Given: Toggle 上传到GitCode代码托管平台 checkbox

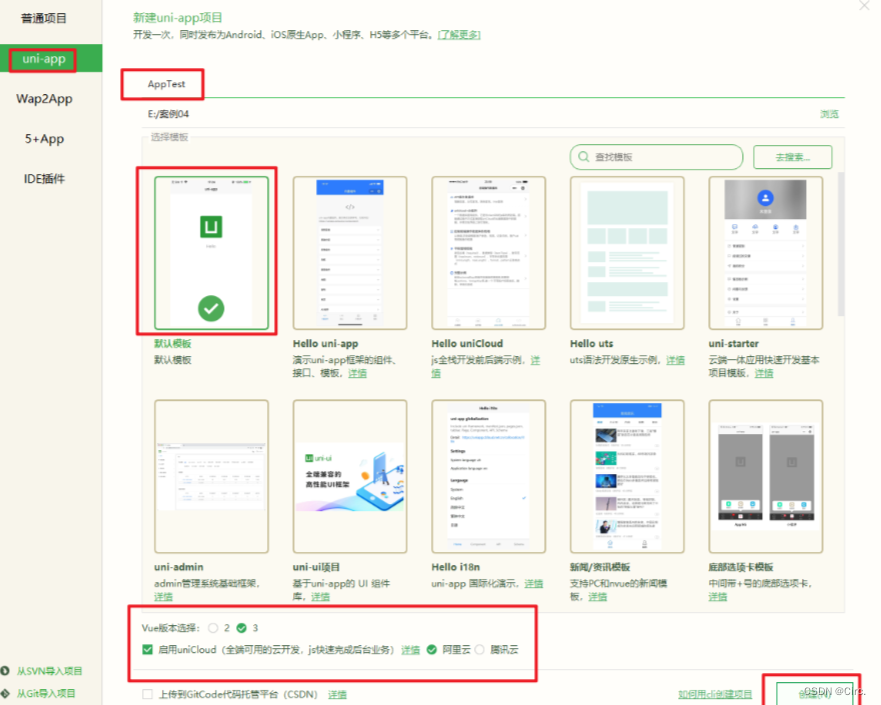Looking at the screenshot, I should click(147, 694).
